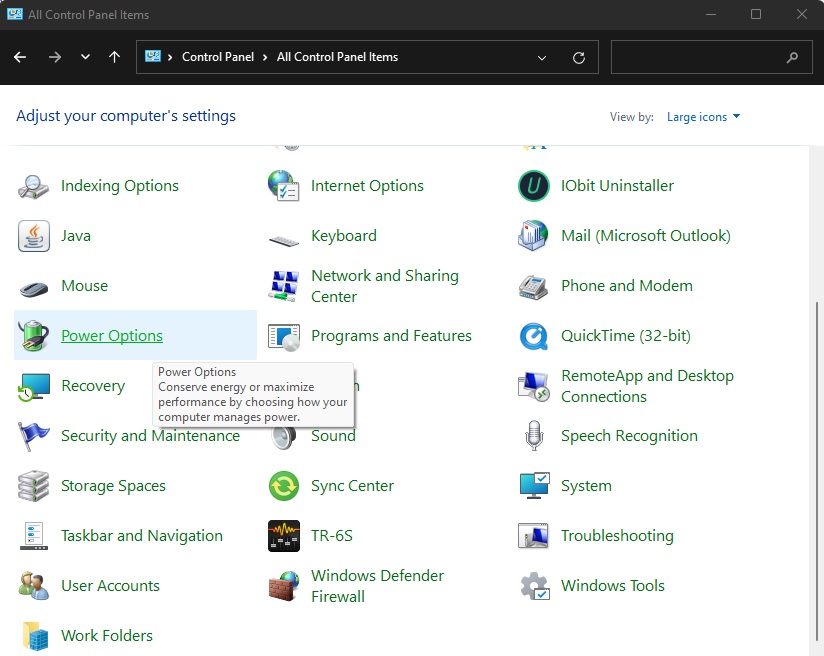This screenshot has height=656, width=824.
Task: Refresh the All Control Panel Items view
Action: click(x=578, y=57)
